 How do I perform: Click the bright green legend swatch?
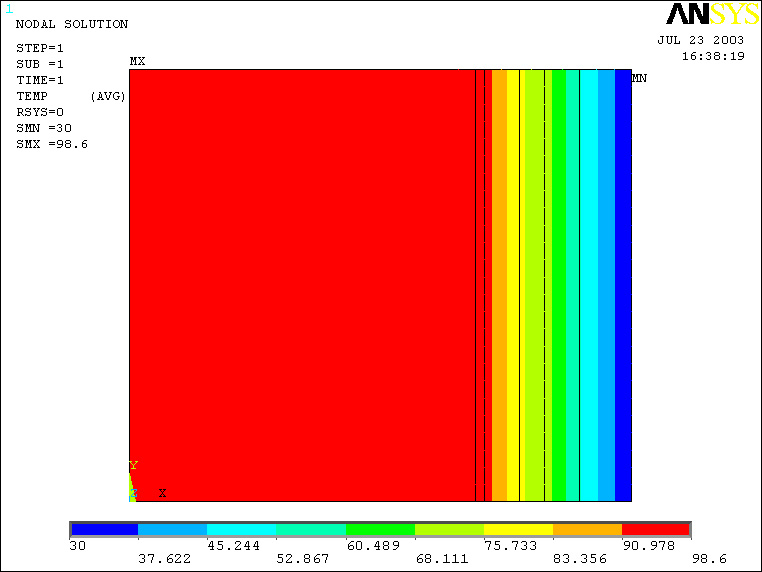(381, 529)
